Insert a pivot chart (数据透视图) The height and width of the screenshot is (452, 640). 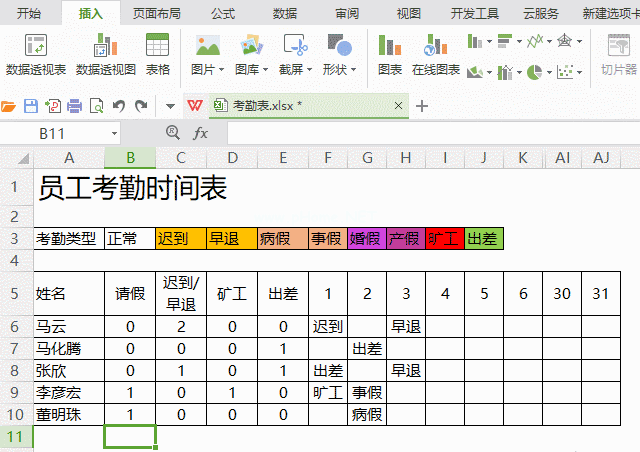pyautogui.click(x=105, y=54)
